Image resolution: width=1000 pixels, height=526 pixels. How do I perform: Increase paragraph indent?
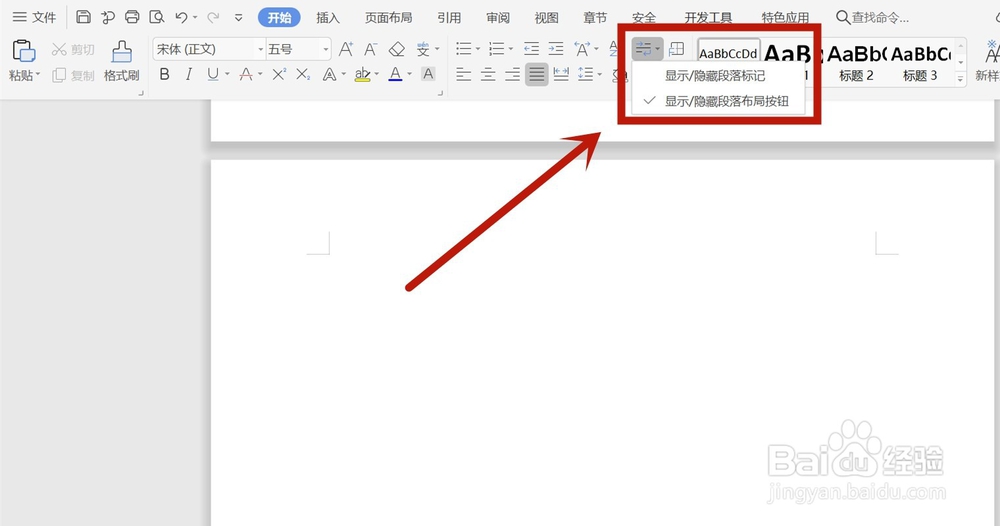pos(556,48)
